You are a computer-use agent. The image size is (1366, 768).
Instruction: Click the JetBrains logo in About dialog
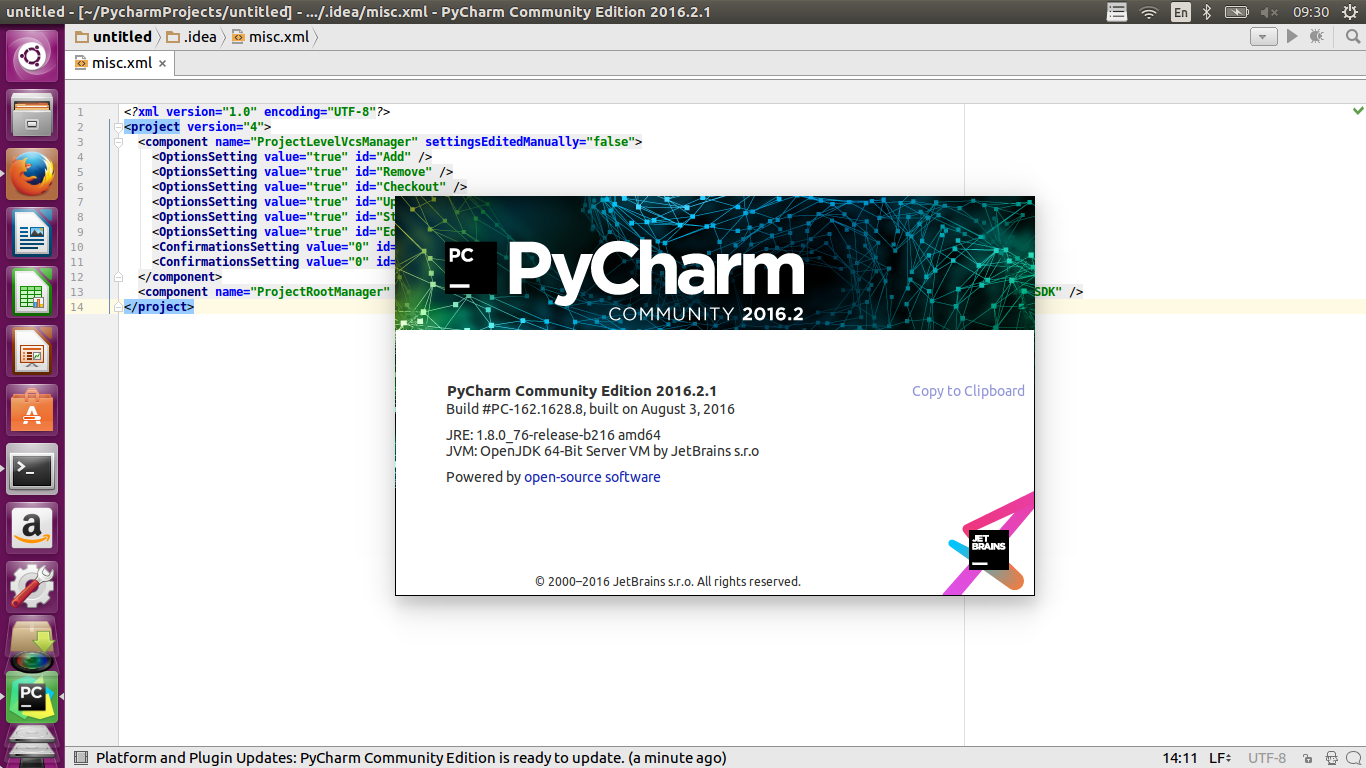tap(988, 550)
